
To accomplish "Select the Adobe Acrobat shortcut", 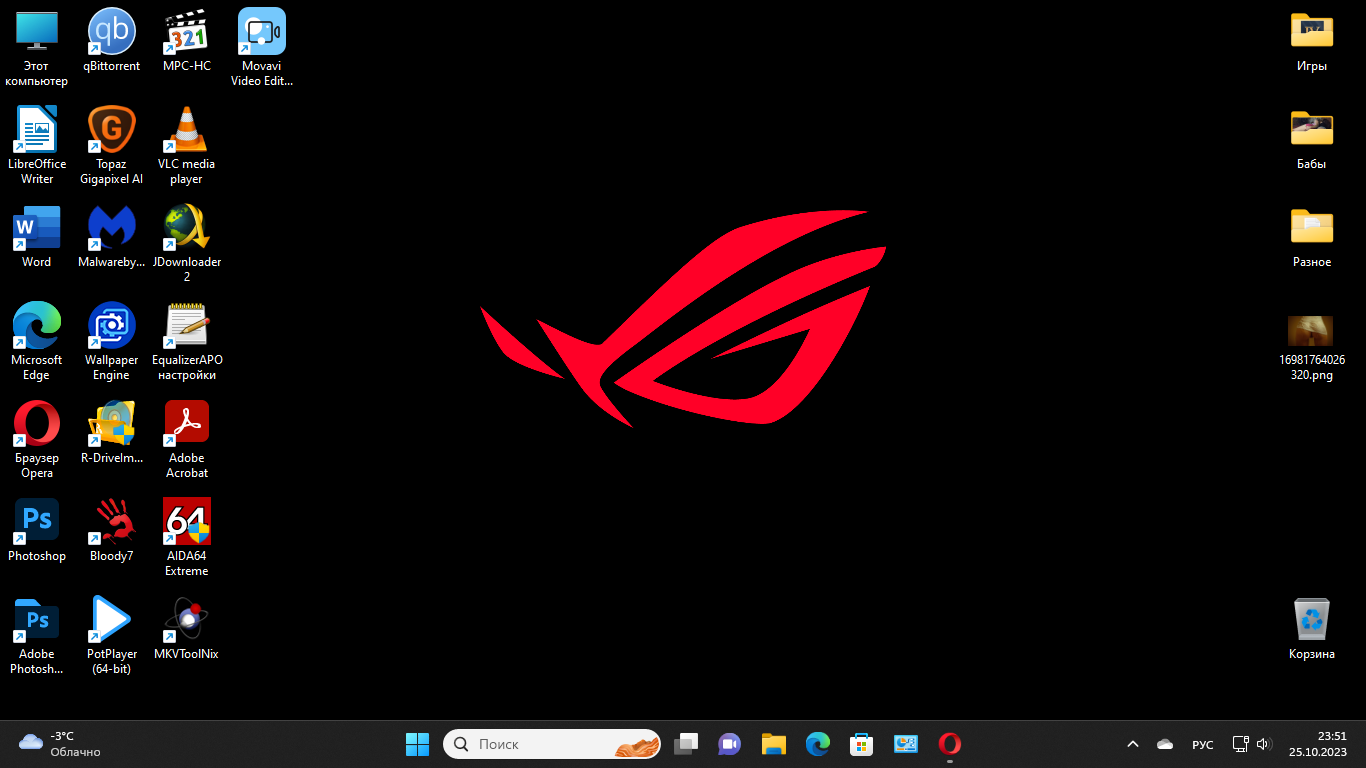I will (187, 440).
